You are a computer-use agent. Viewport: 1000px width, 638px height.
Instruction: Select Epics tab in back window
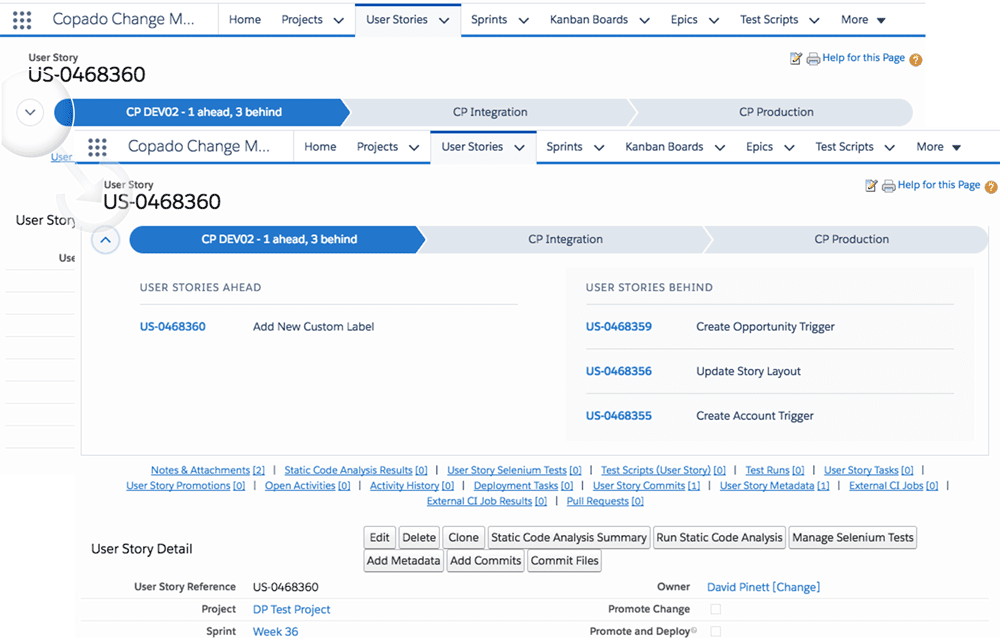pos(684,20)
